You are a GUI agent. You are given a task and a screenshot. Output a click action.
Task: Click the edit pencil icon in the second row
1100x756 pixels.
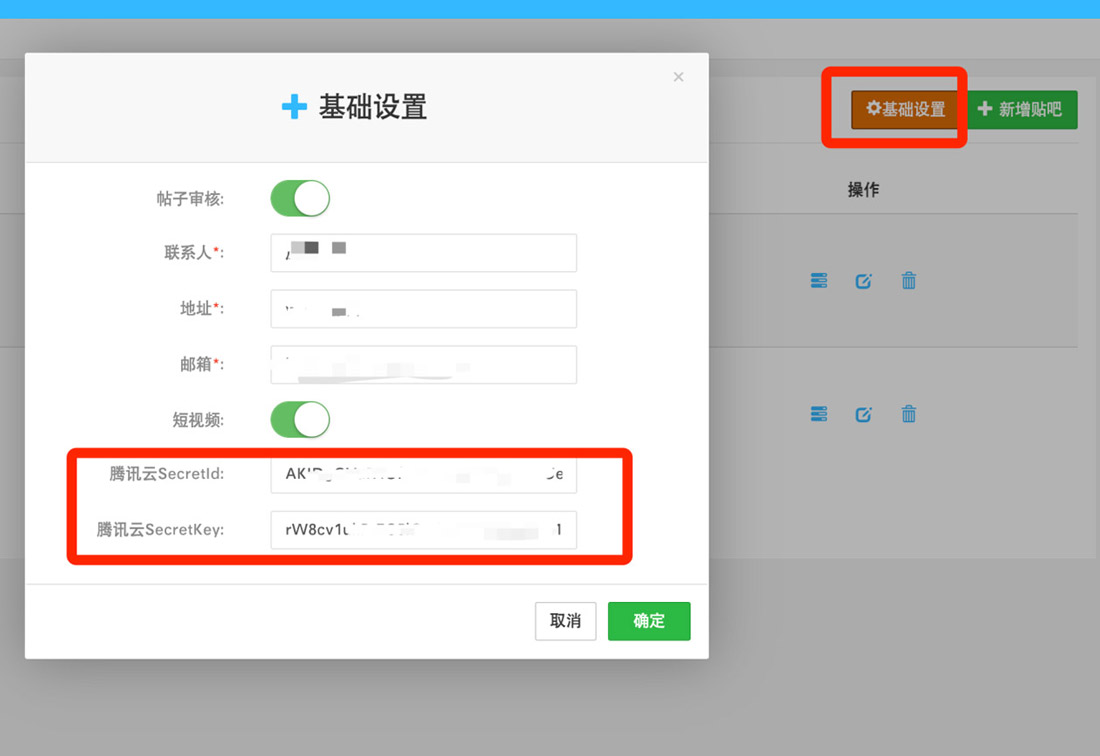[x=863, y=414]
